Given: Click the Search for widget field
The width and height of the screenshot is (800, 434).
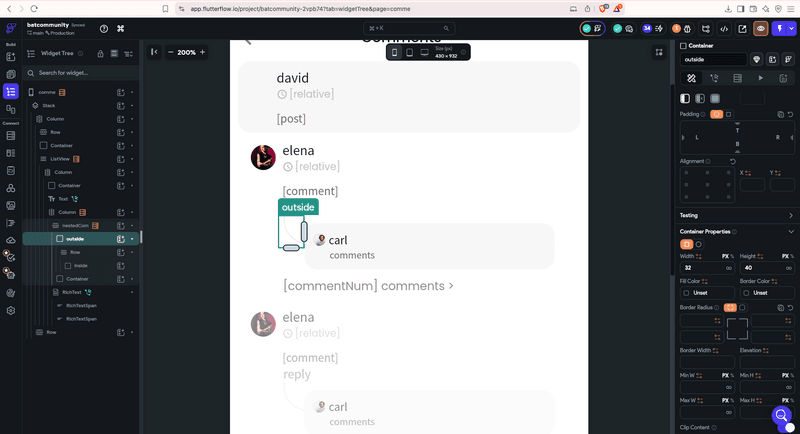Looking at the screenshot, I should 82,73.
